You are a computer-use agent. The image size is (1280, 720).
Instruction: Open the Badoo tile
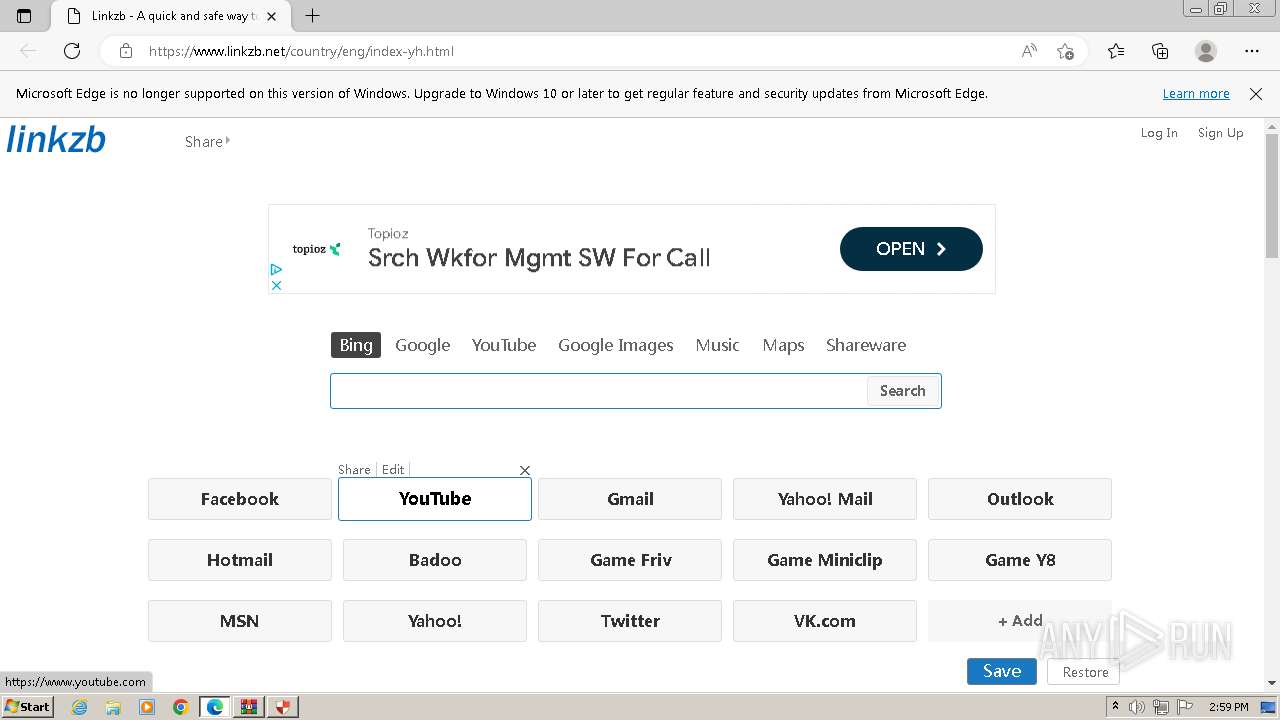pos(435,560)
